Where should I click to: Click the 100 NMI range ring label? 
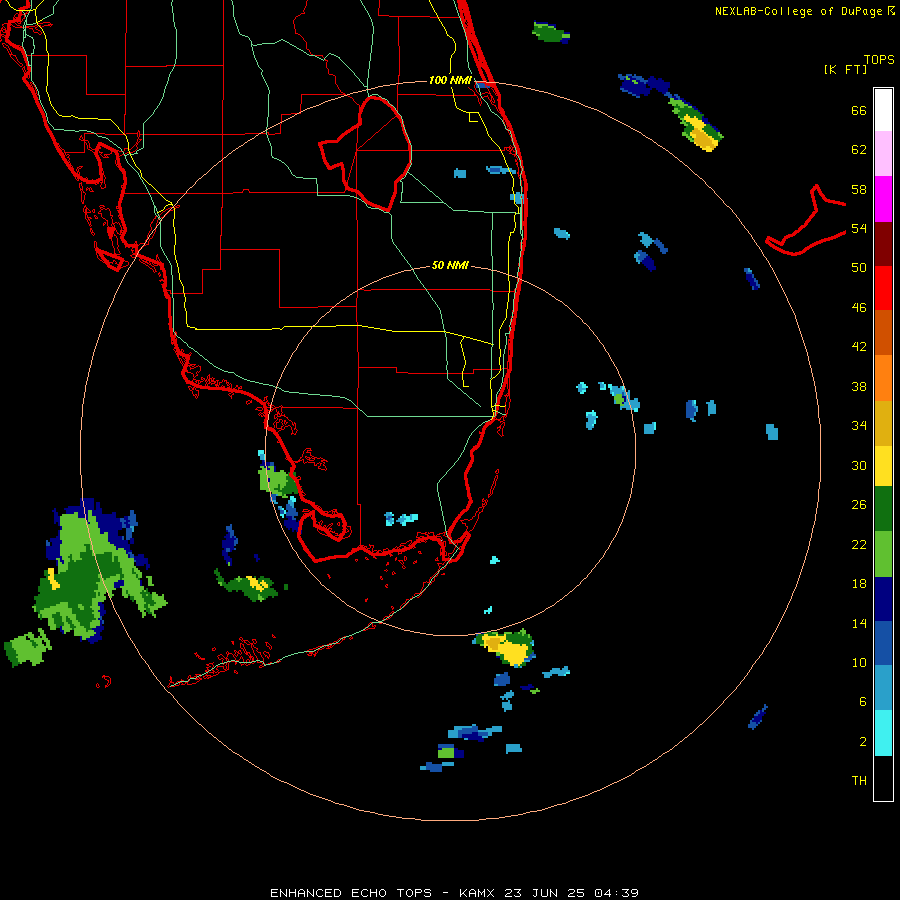coord(450,80)
